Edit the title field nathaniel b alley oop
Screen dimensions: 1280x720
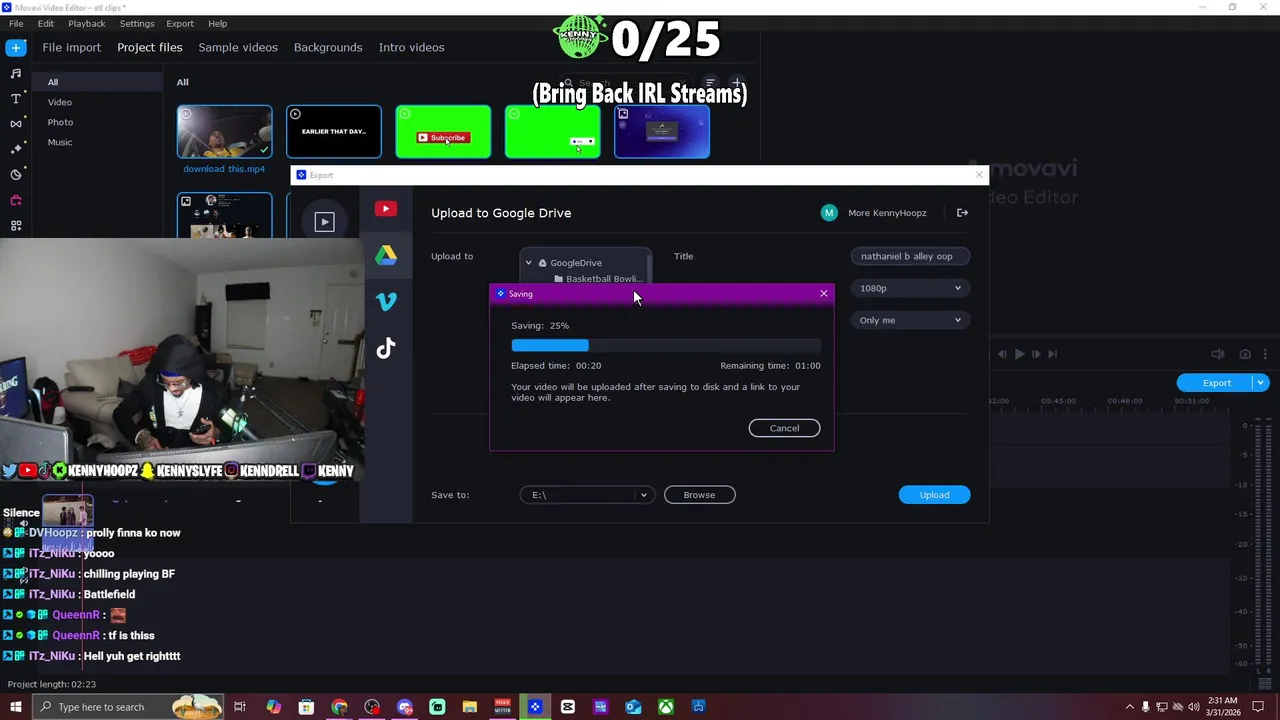point(910,256)
